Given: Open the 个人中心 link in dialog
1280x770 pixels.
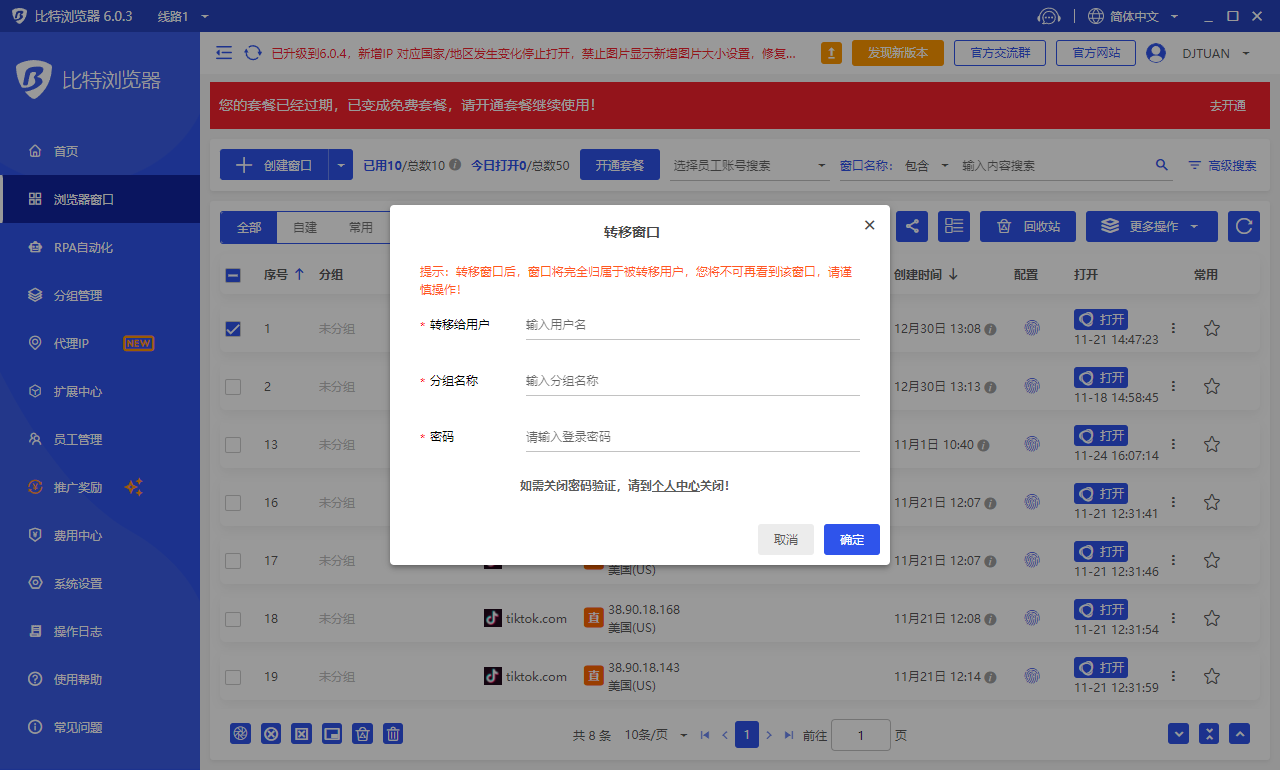Looking at the screenshot, I should coord(675,486).
